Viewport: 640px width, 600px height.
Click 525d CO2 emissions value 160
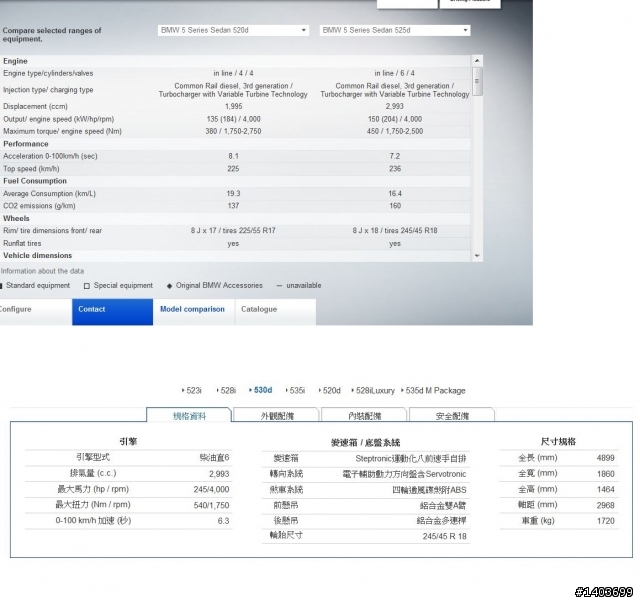pyautogui.click(x=395, y=206)
